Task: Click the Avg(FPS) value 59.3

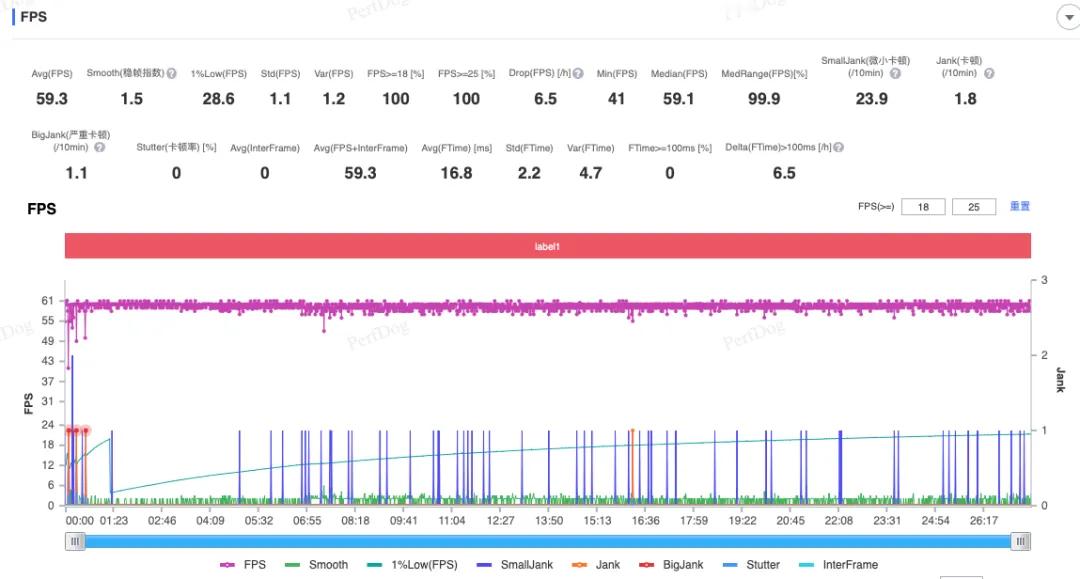Action: (x=52, y=99)
